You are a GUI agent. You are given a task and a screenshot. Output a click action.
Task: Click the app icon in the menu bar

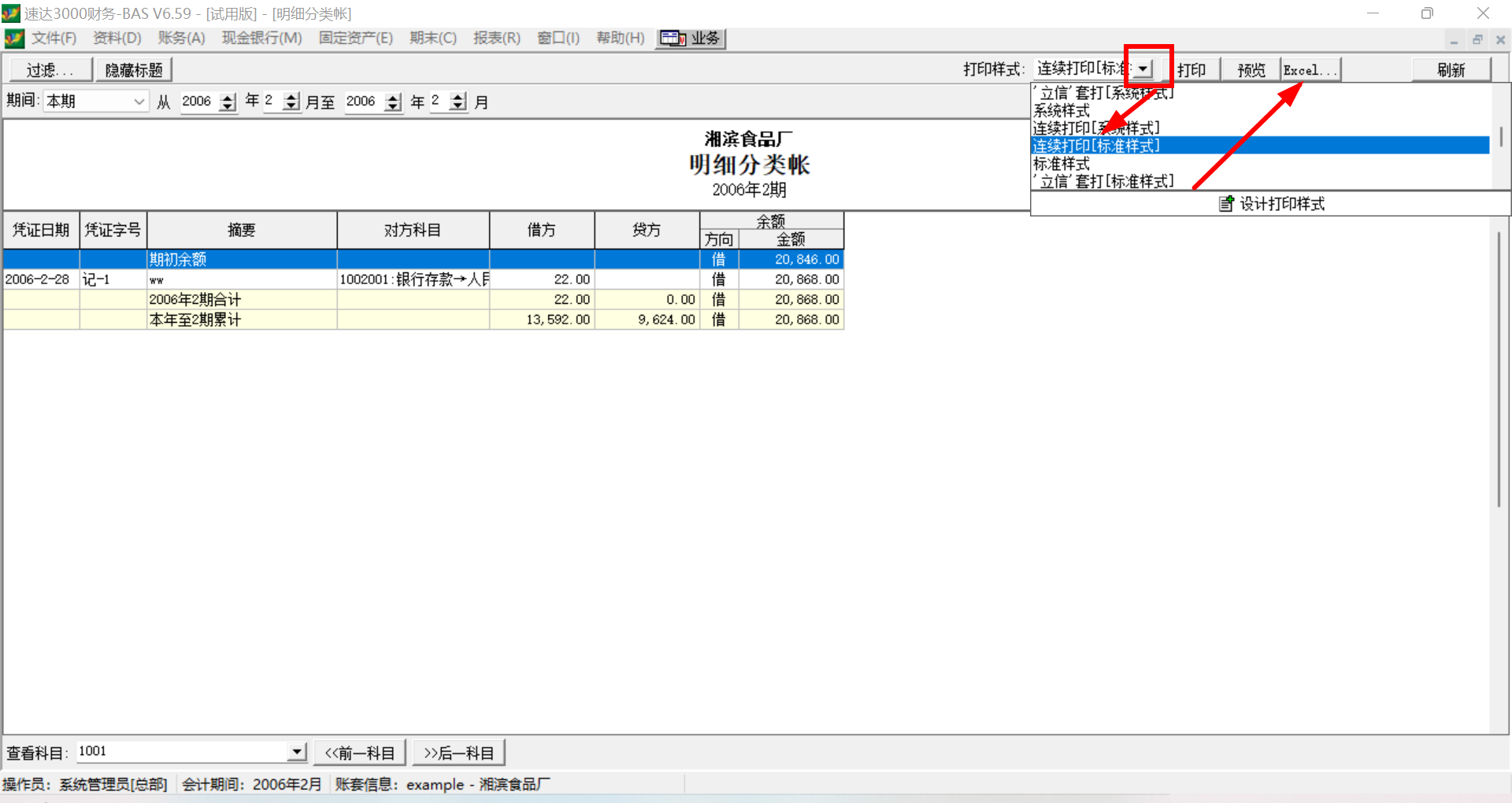[x=14, y=39]
